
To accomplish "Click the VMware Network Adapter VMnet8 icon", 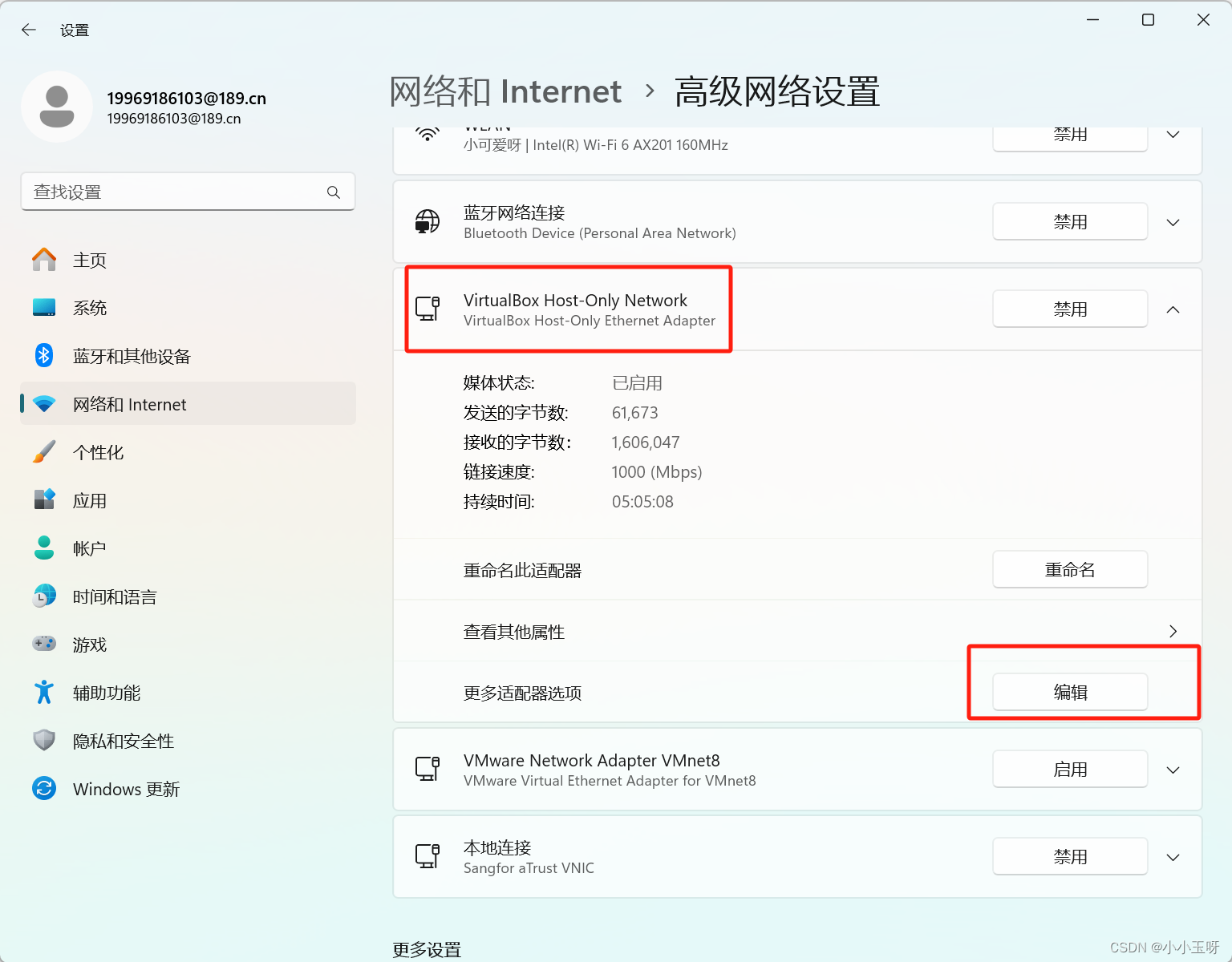I will point(428,768).
